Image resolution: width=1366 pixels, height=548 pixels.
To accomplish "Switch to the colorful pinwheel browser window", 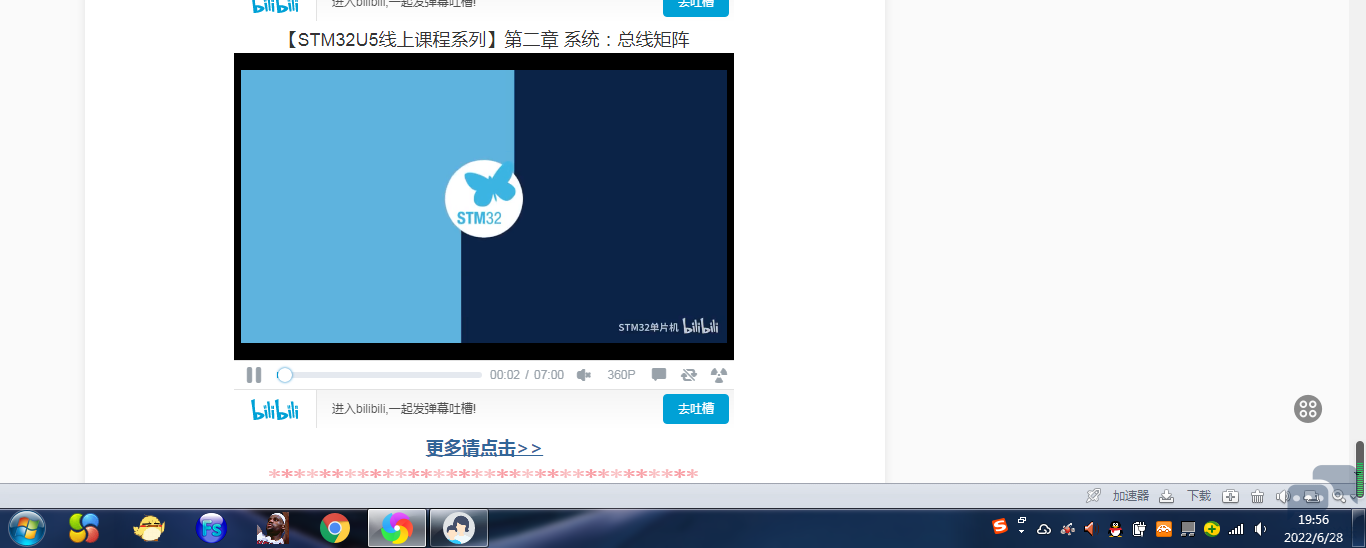I will 397,528.
